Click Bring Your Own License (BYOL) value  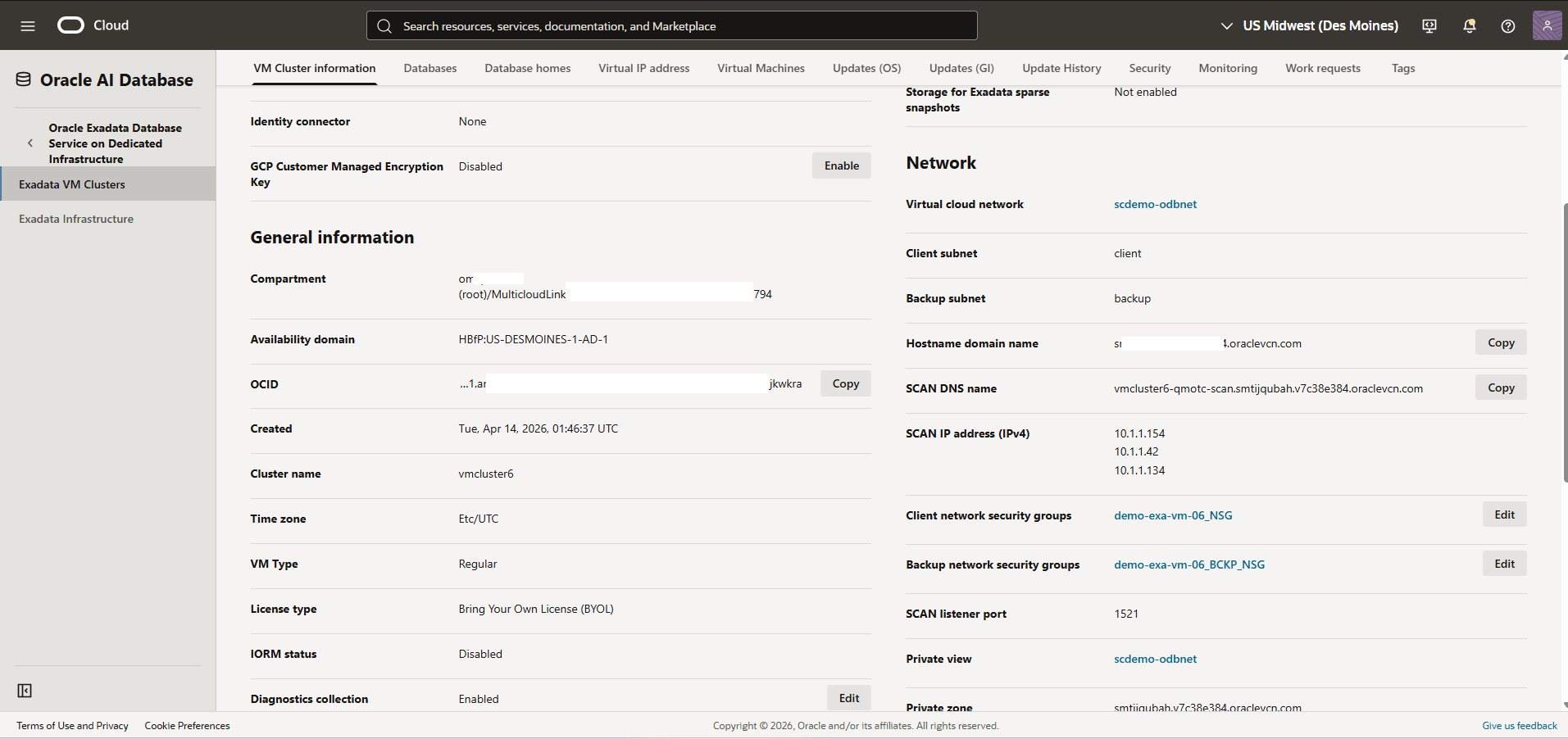(x=536, y=609)
